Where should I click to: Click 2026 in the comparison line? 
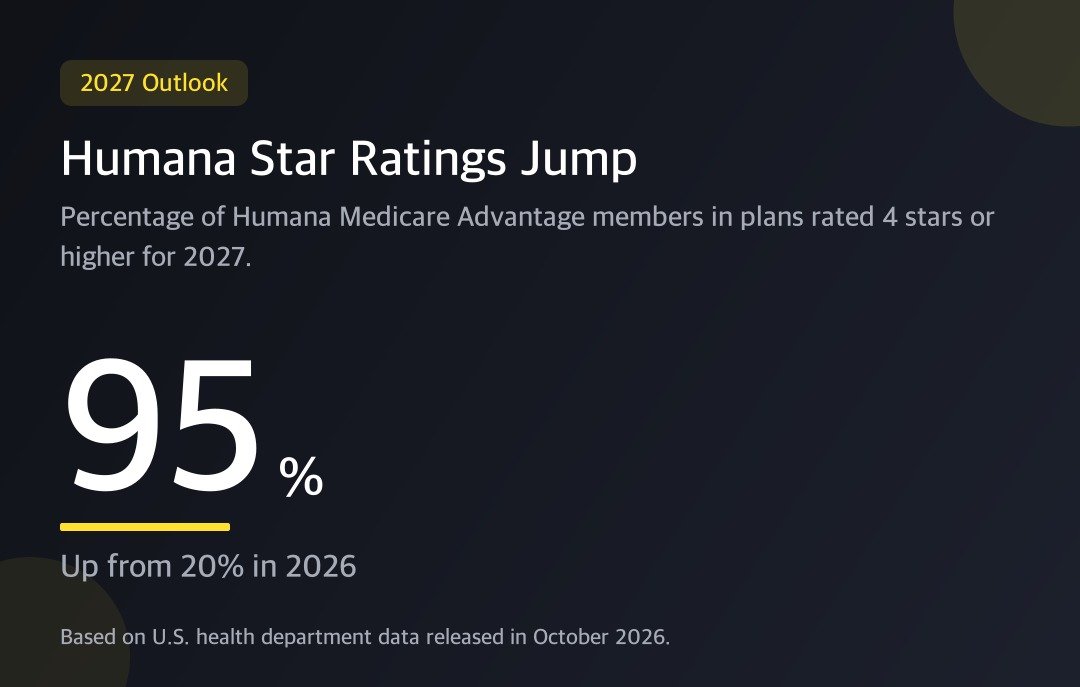click(x=321, y=566)
